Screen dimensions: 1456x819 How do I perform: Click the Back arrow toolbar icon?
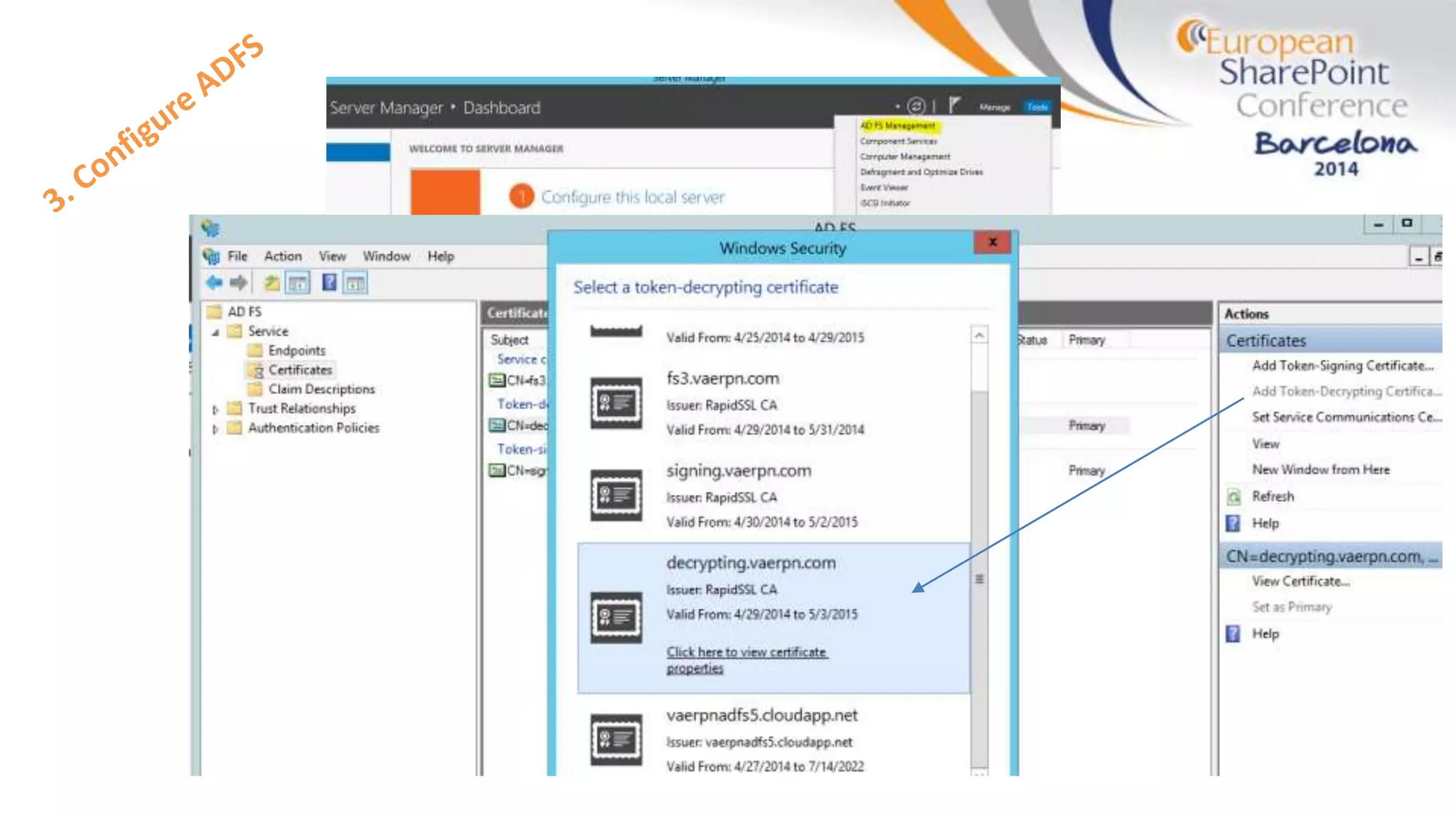[214, 283]
